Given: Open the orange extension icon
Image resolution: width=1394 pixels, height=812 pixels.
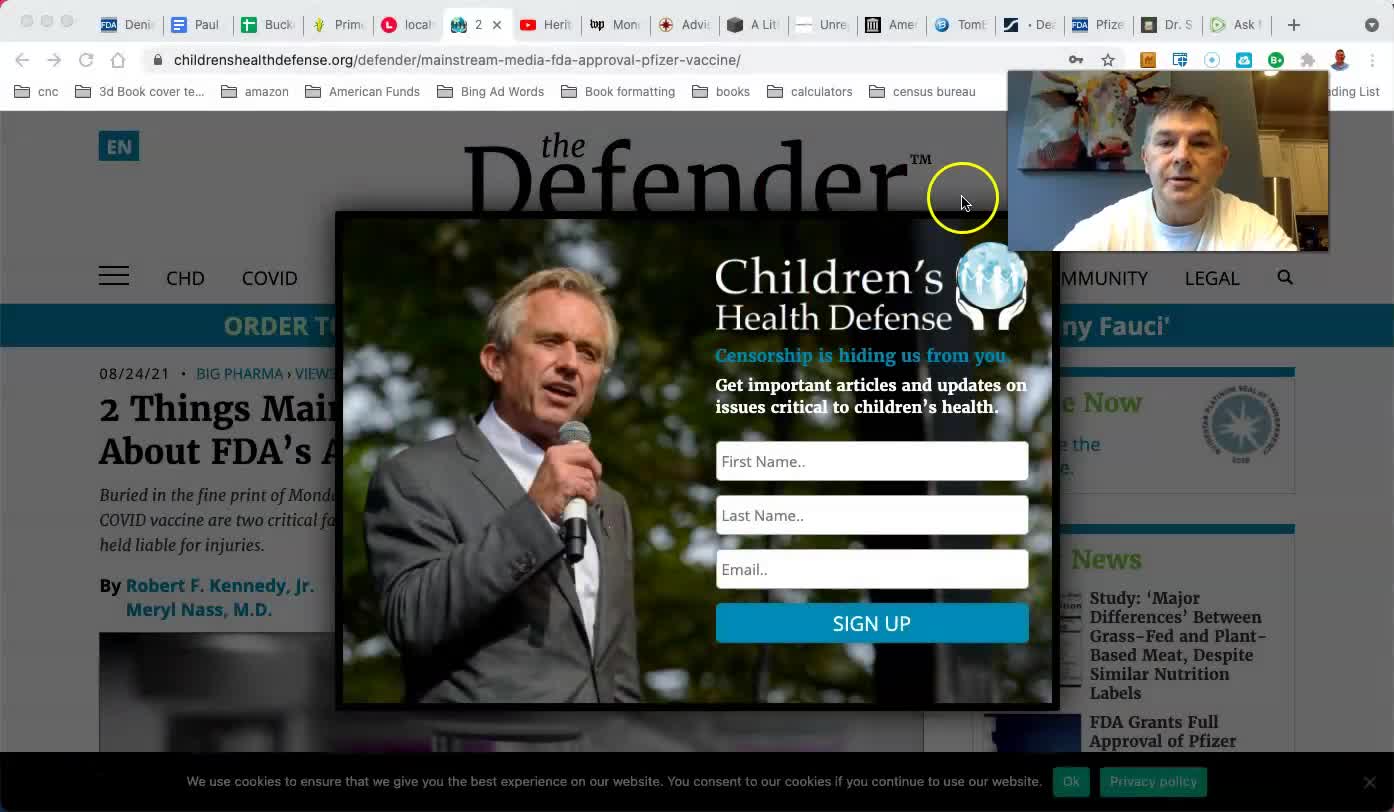Looking at the screenshot, I should (1148, 60).
